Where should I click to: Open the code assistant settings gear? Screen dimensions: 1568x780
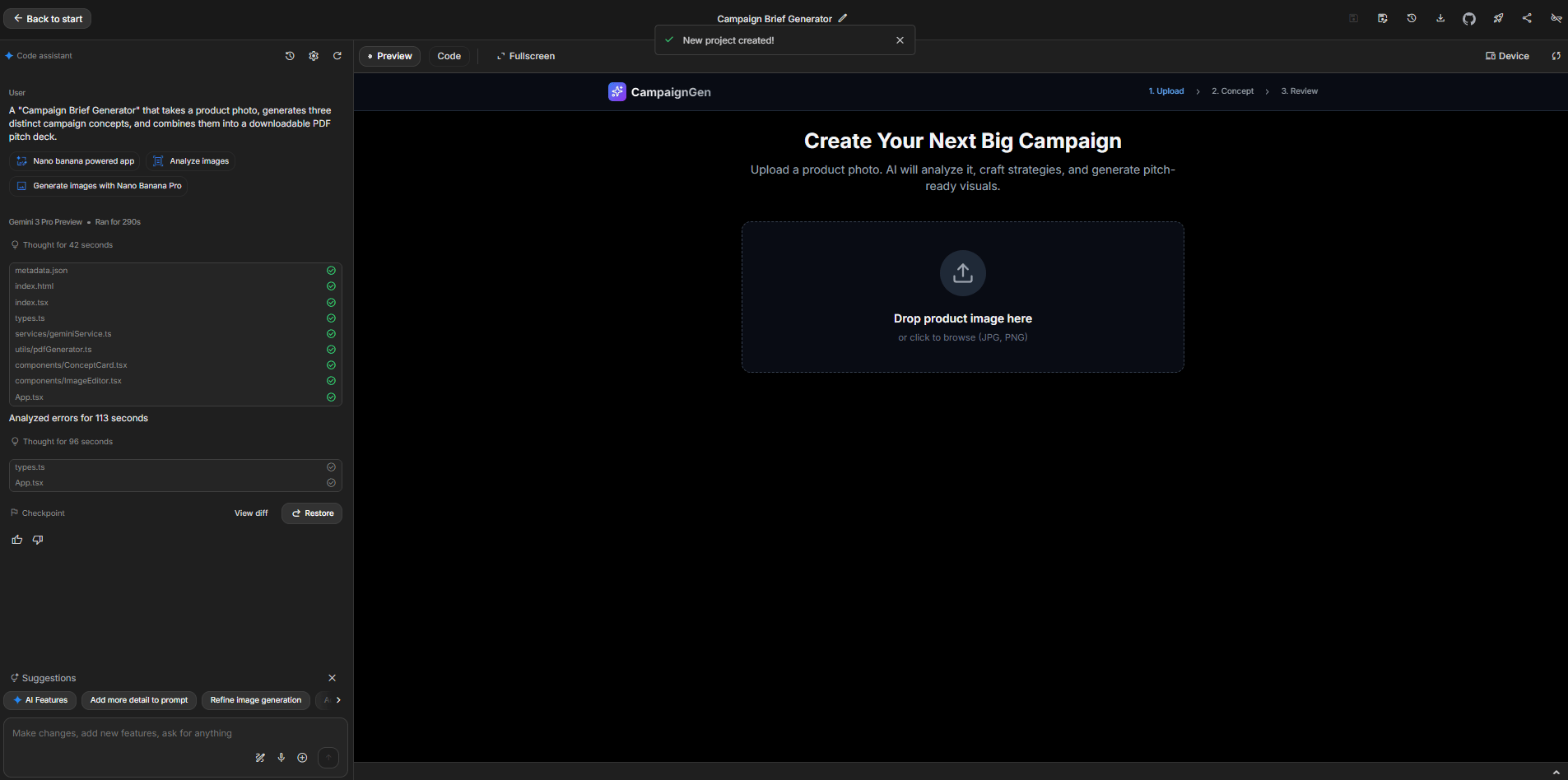click(x=314, y=56)
